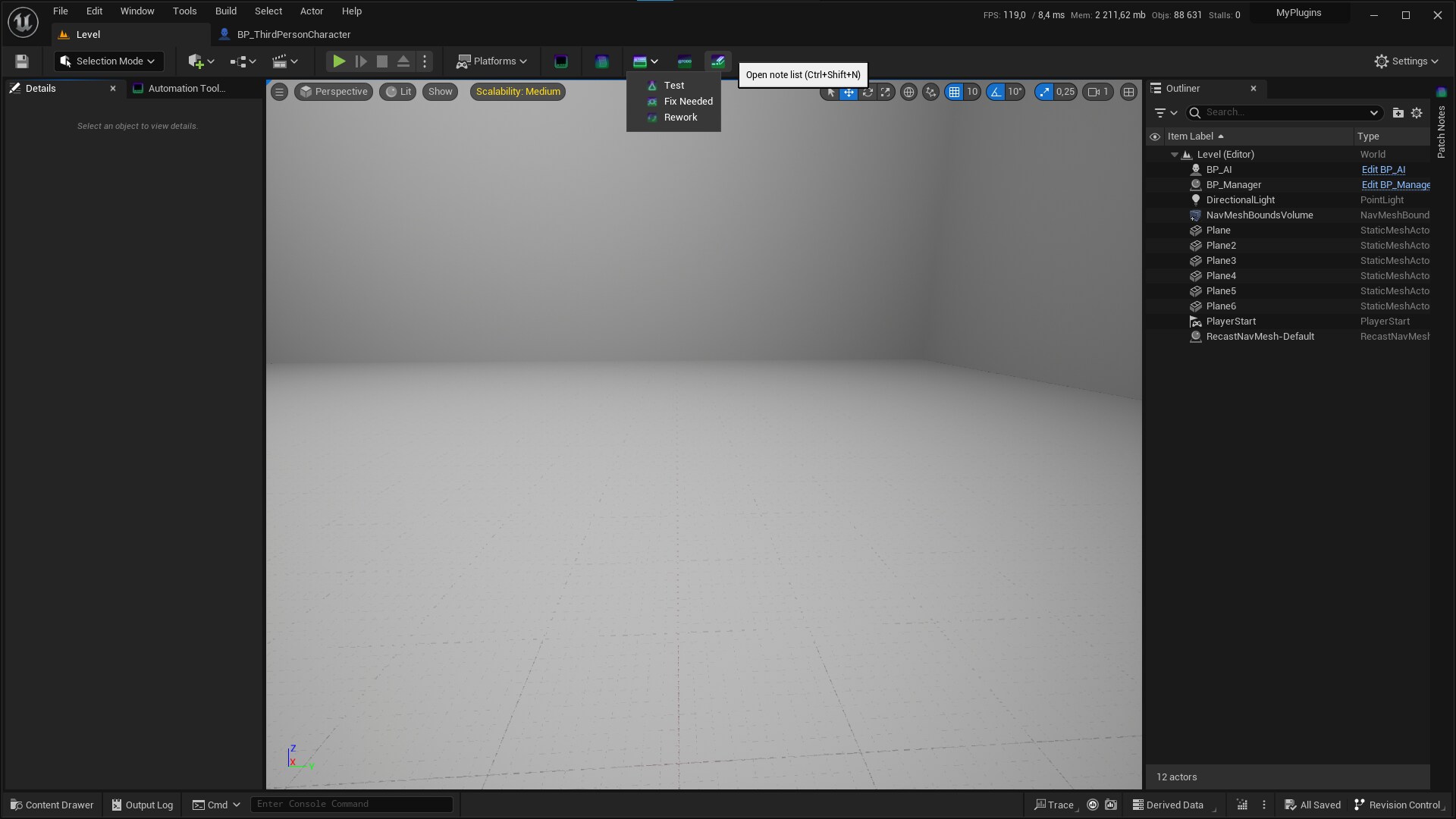Open the quick add actor menu
The height and width of the screenshot is (819, 1456).
(201, 61)
